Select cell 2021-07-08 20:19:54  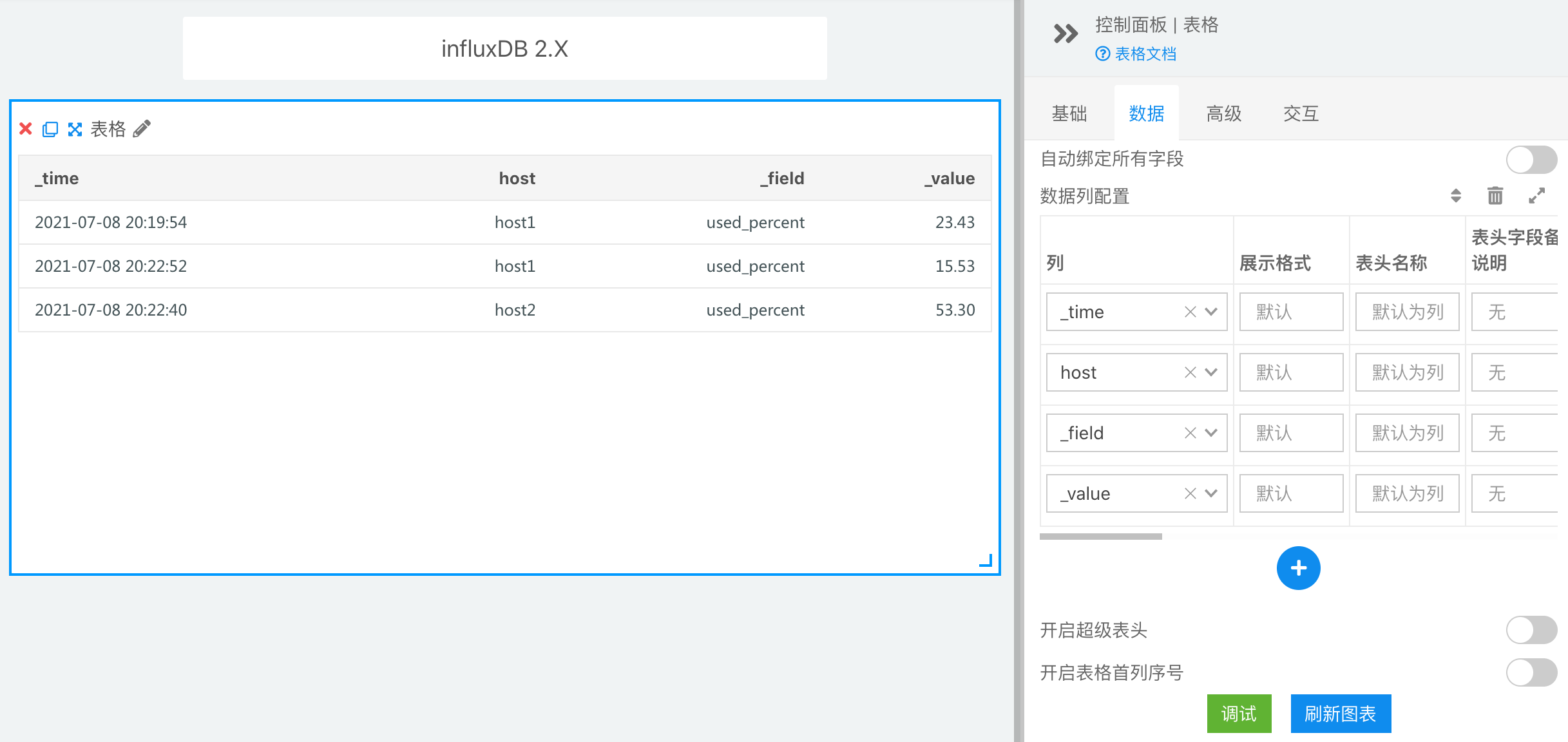[x=111, y=222]
